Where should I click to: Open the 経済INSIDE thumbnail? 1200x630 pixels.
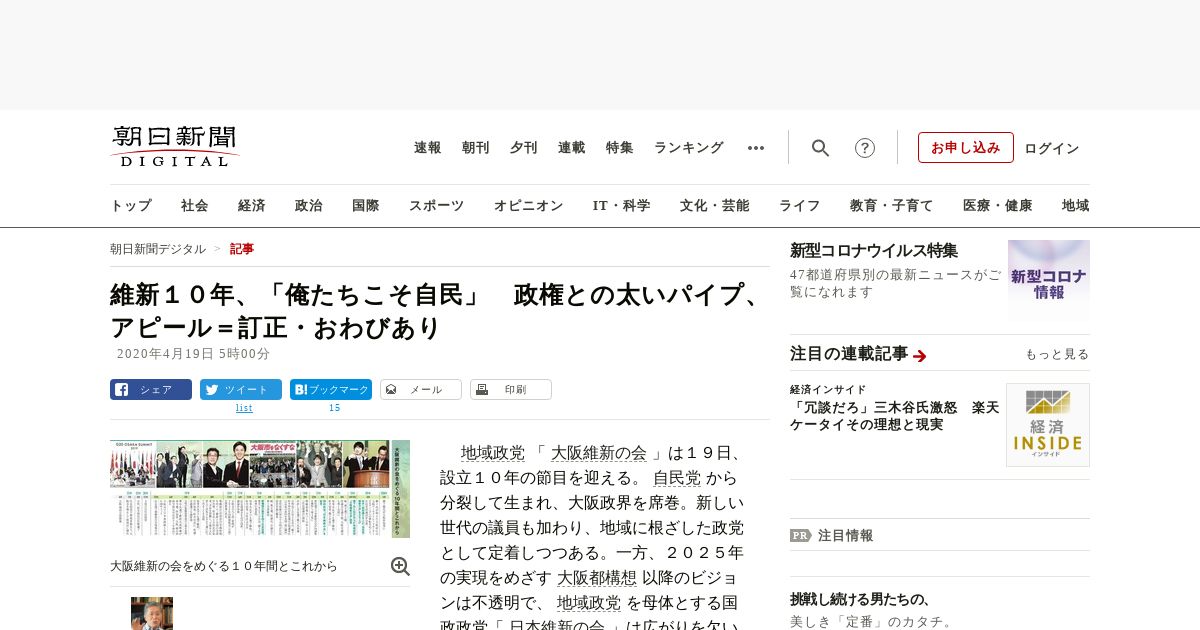[1048, 425]
